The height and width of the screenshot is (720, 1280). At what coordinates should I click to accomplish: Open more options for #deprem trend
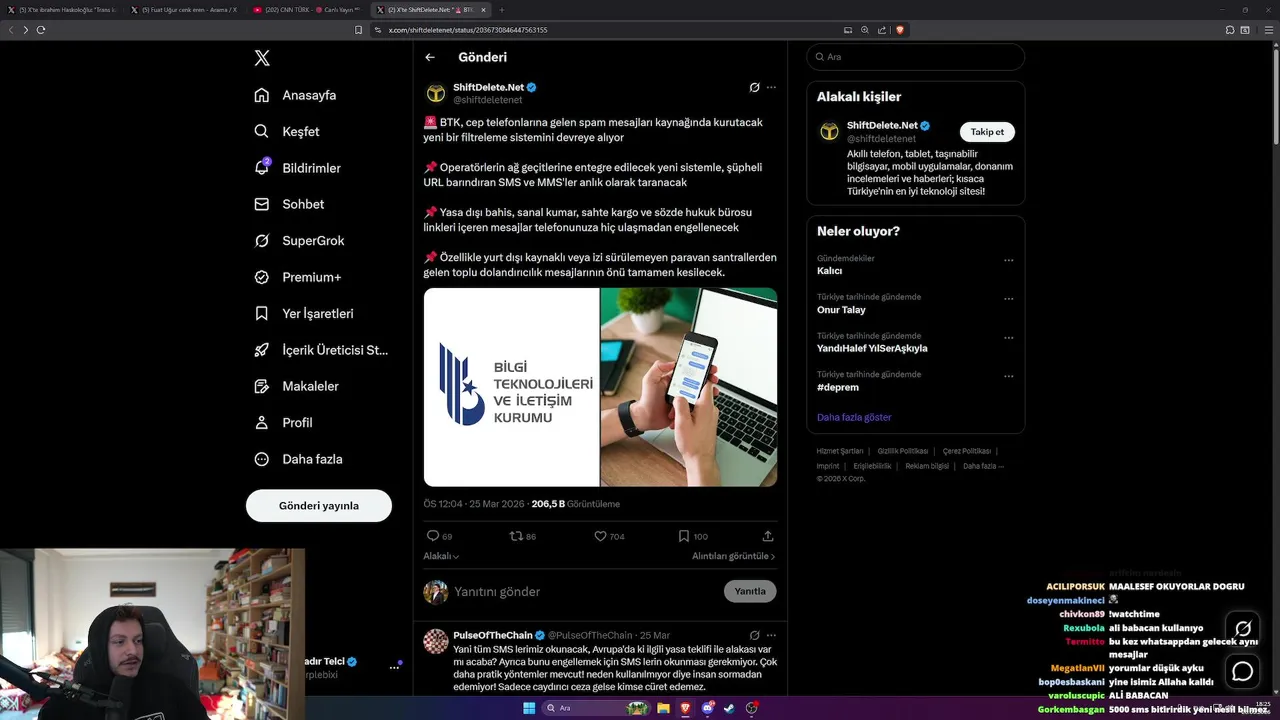[1008, 376]
